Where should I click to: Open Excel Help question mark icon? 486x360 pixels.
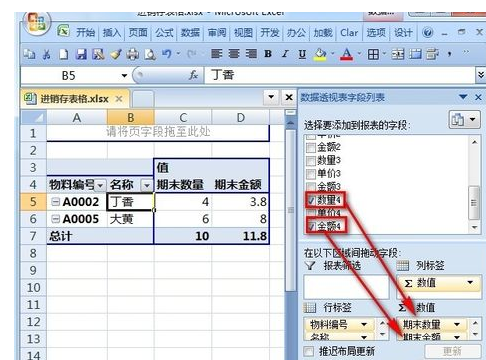coord(428,33)
